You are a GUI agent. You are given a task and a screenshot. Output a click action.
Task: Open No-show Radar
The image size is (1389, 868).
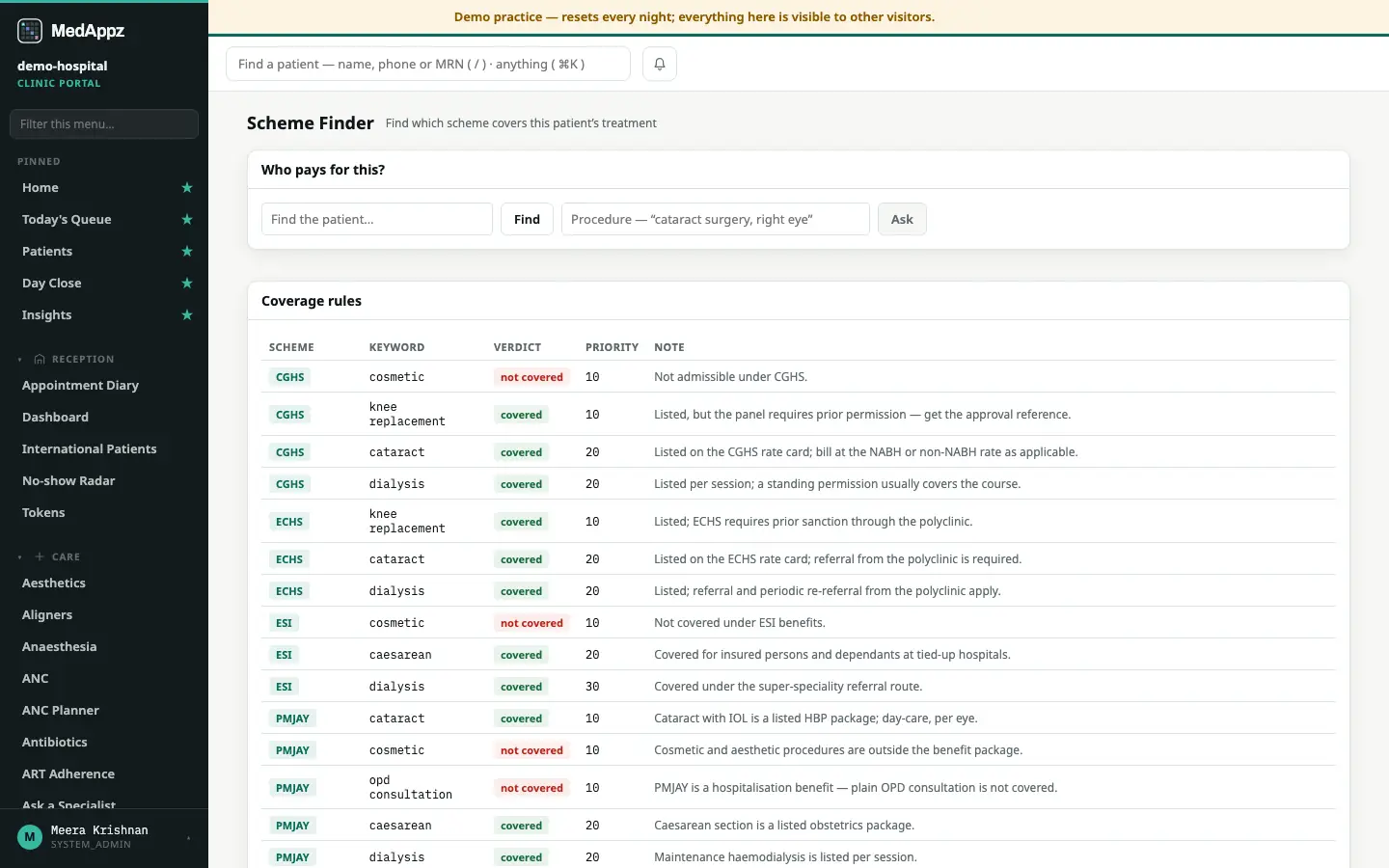tap(68, 481)
